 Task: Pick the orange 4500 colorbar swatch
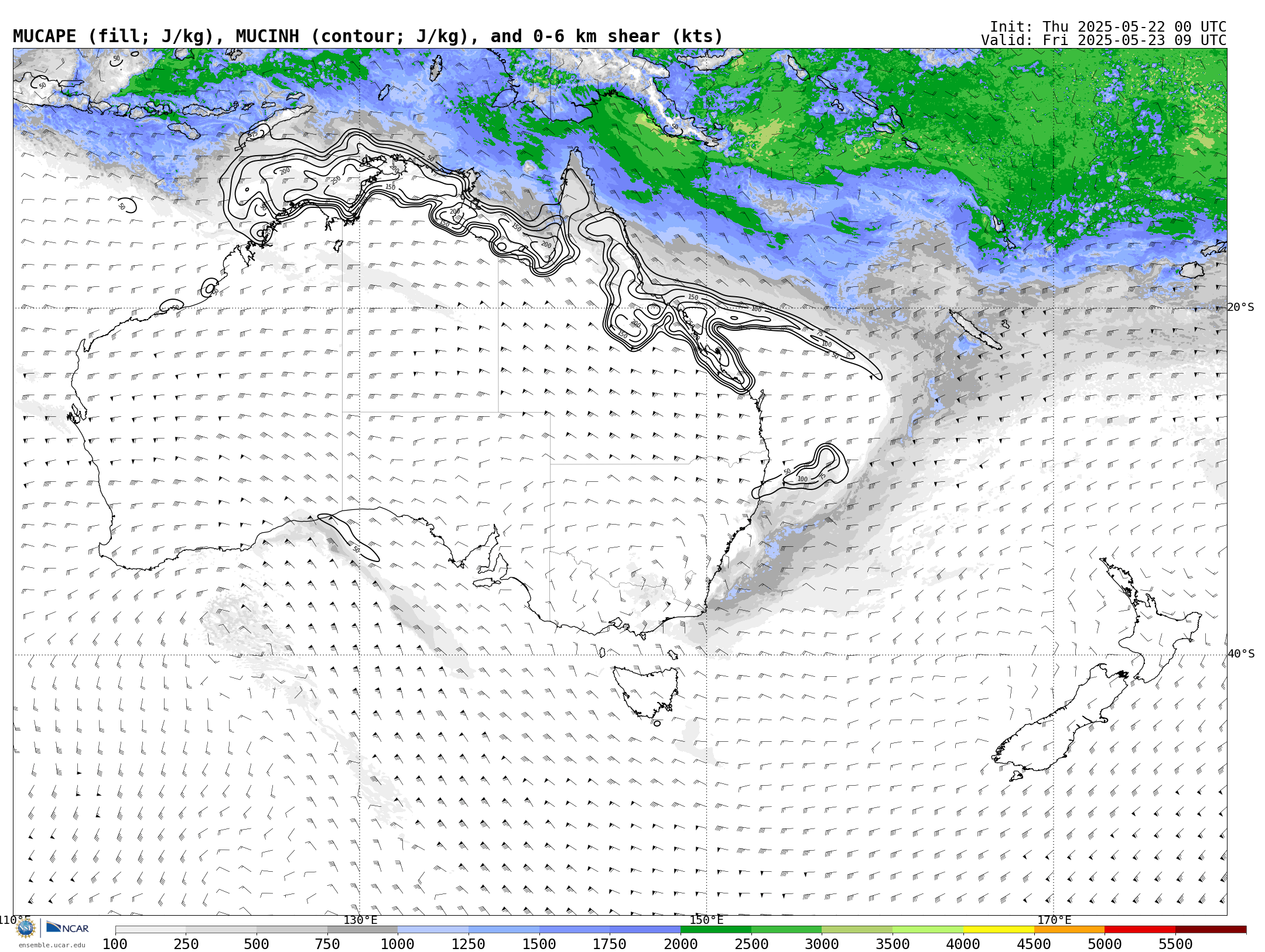(x=1069, y=929)
